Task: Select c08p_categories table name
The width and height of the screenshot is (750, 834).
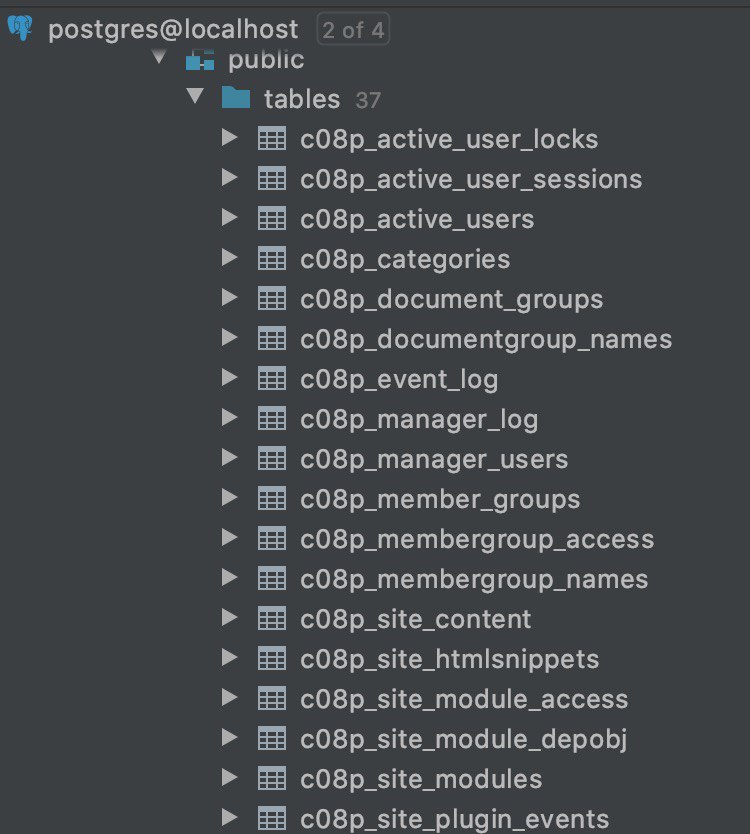Action: [405, 260]
